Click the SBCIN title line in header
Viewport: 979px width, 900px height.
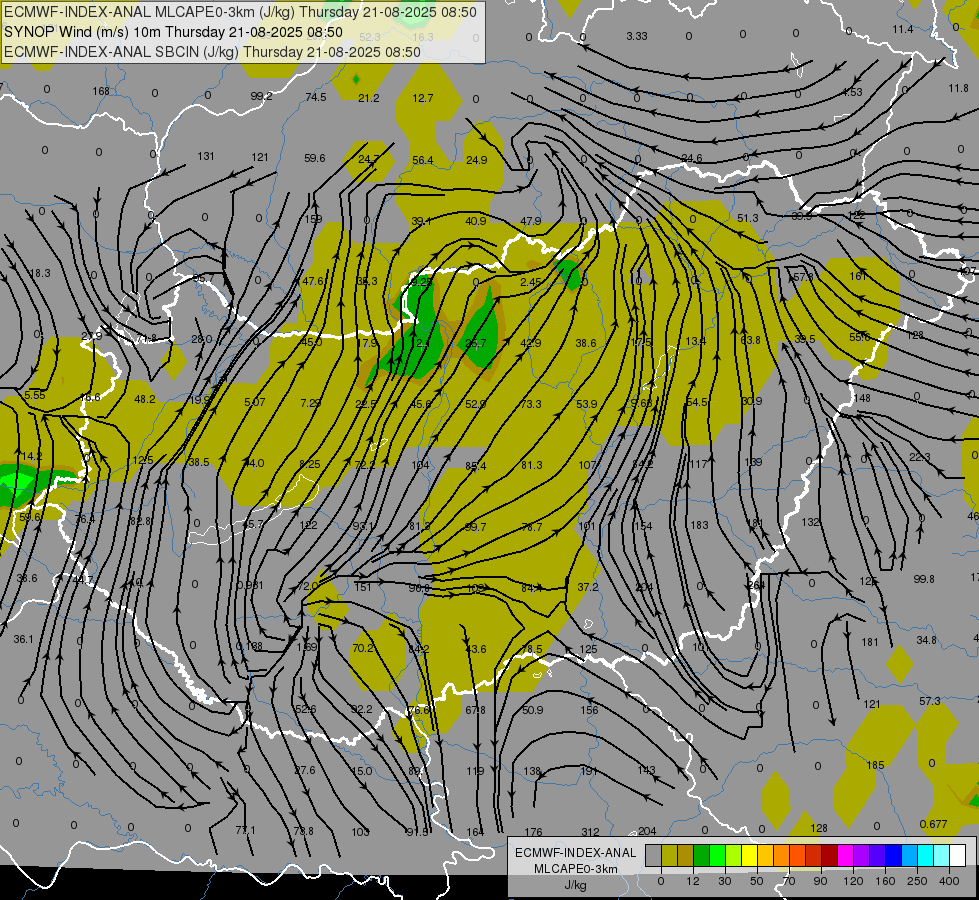click(x=212, y=52)
